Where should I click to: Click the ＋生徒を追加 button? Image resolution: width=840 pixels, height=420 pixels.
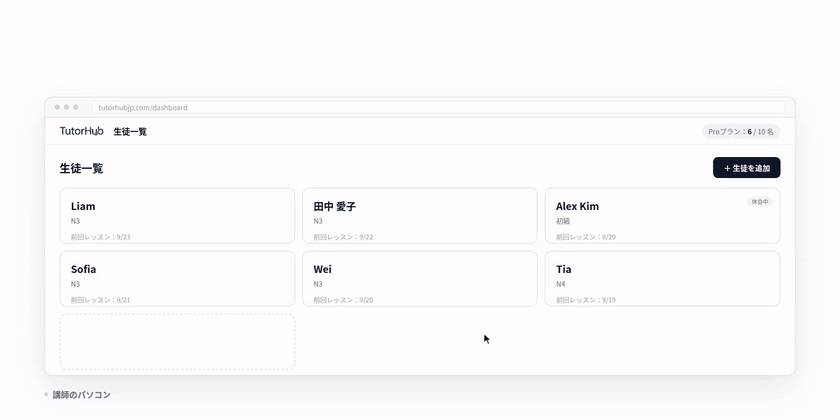click(x=746, y=168)
